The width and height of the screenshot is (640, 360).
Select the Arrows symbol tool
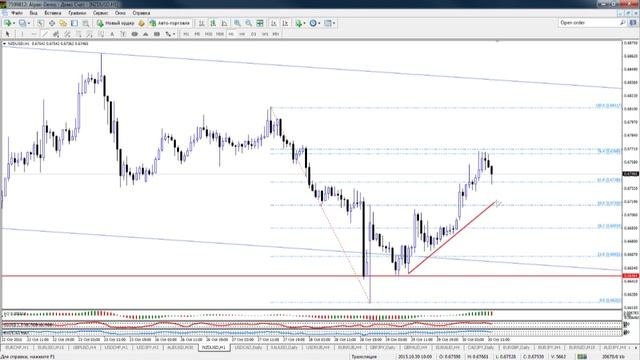[x=168, y=34]
